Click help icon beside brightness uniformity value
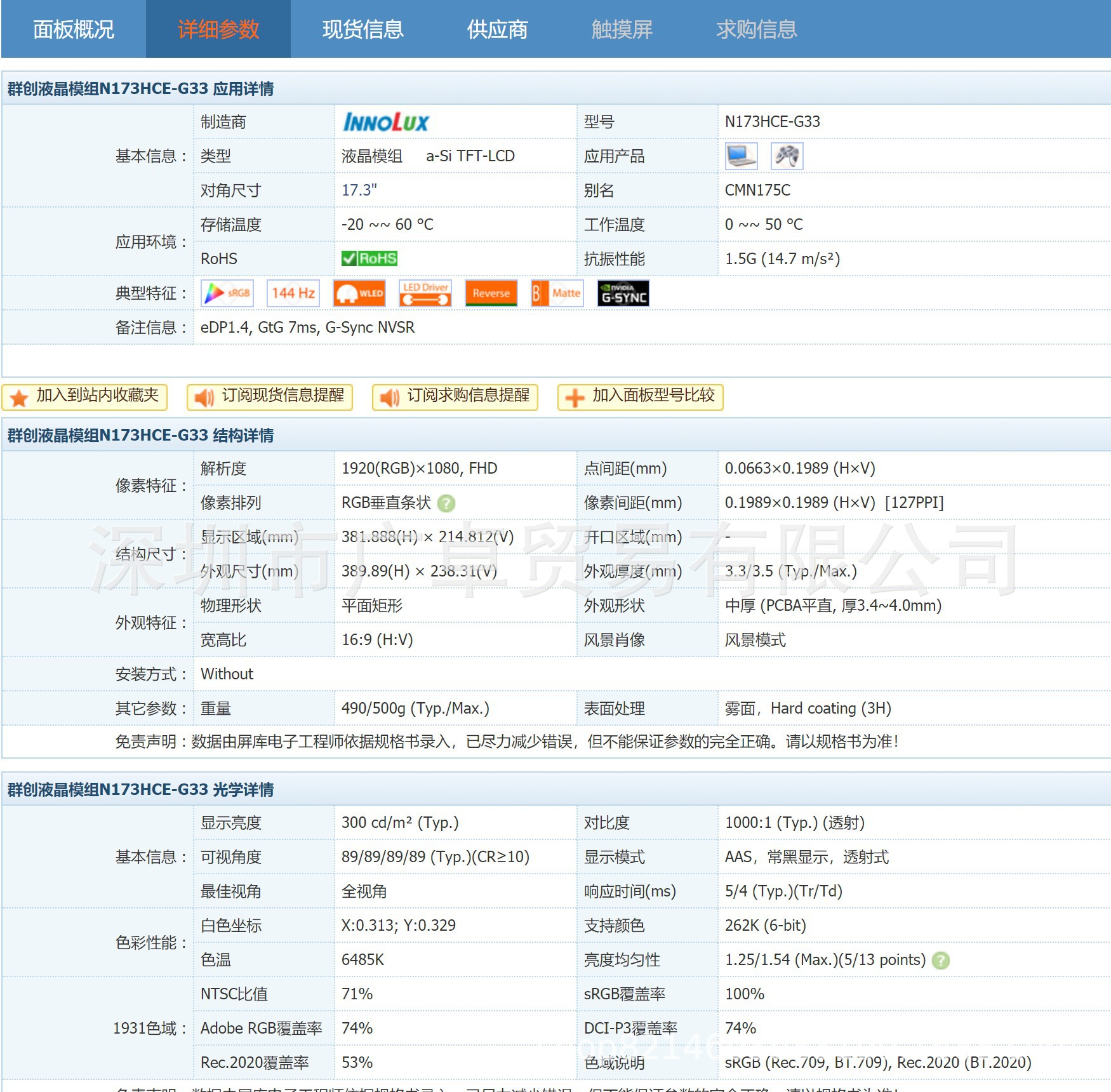The image size is (1111, 1092). 941,961
